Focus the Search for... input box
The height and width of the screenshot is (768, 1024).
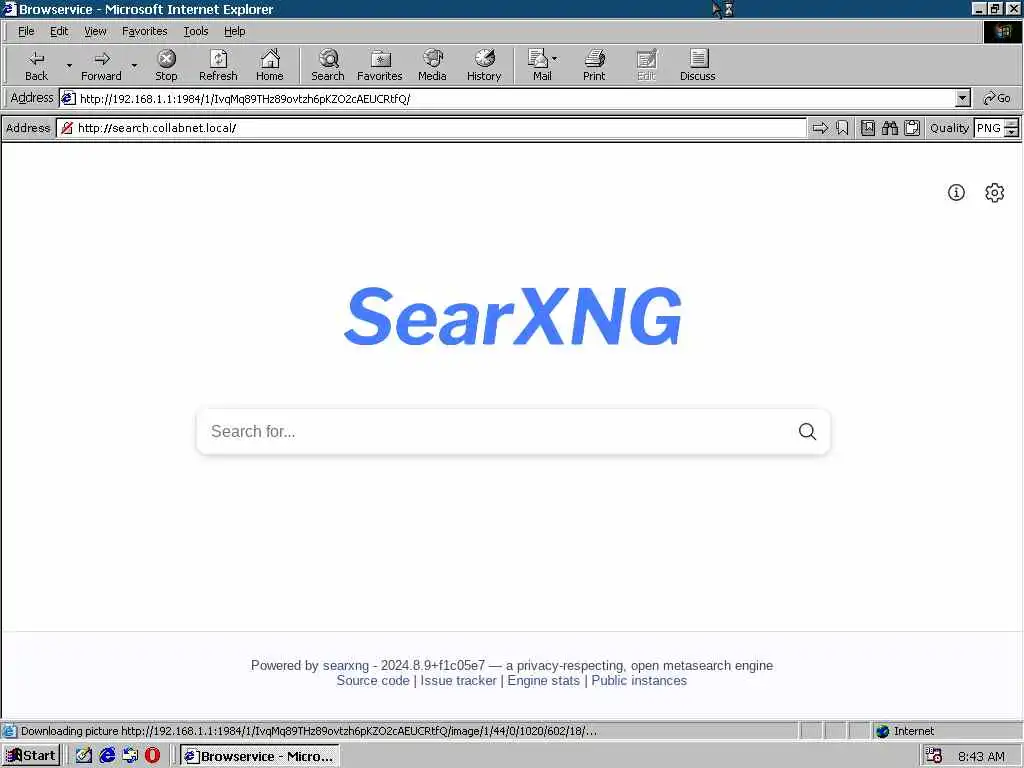pos(496,431)
